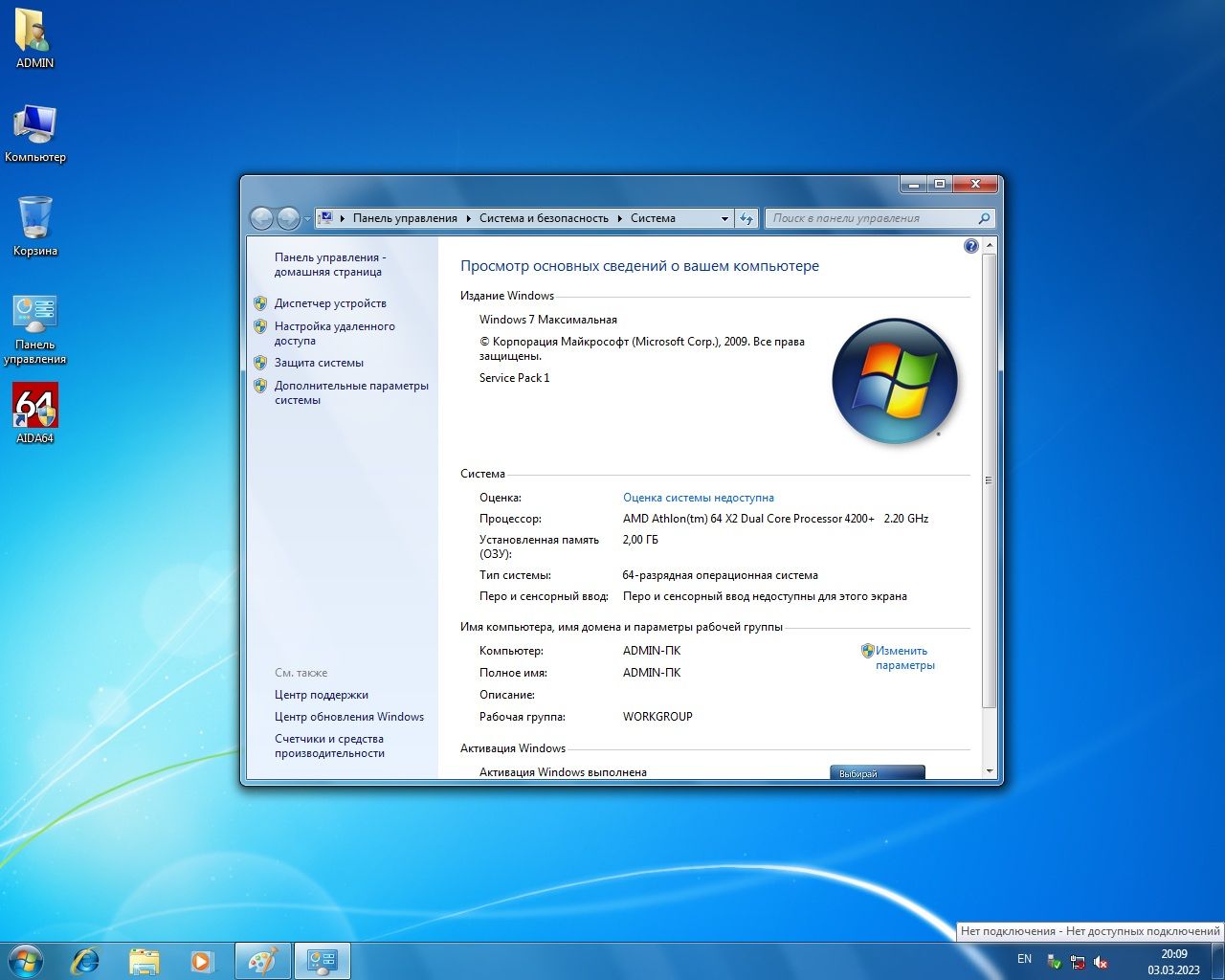Click the EN language indicator in tray
This screenshot has width=1225, height=980.
pos(1024,959)
